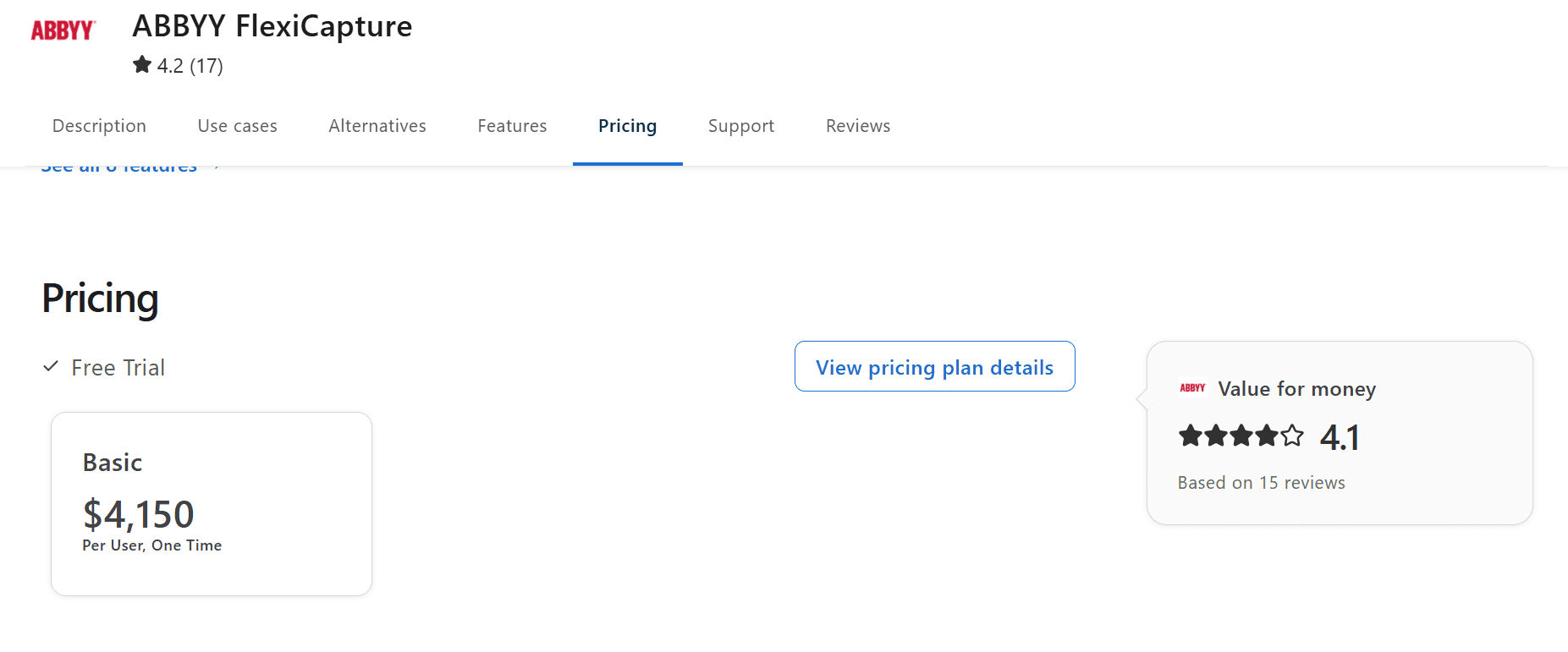Click the ABBYY logo
1568x652 pixels.
63,28
